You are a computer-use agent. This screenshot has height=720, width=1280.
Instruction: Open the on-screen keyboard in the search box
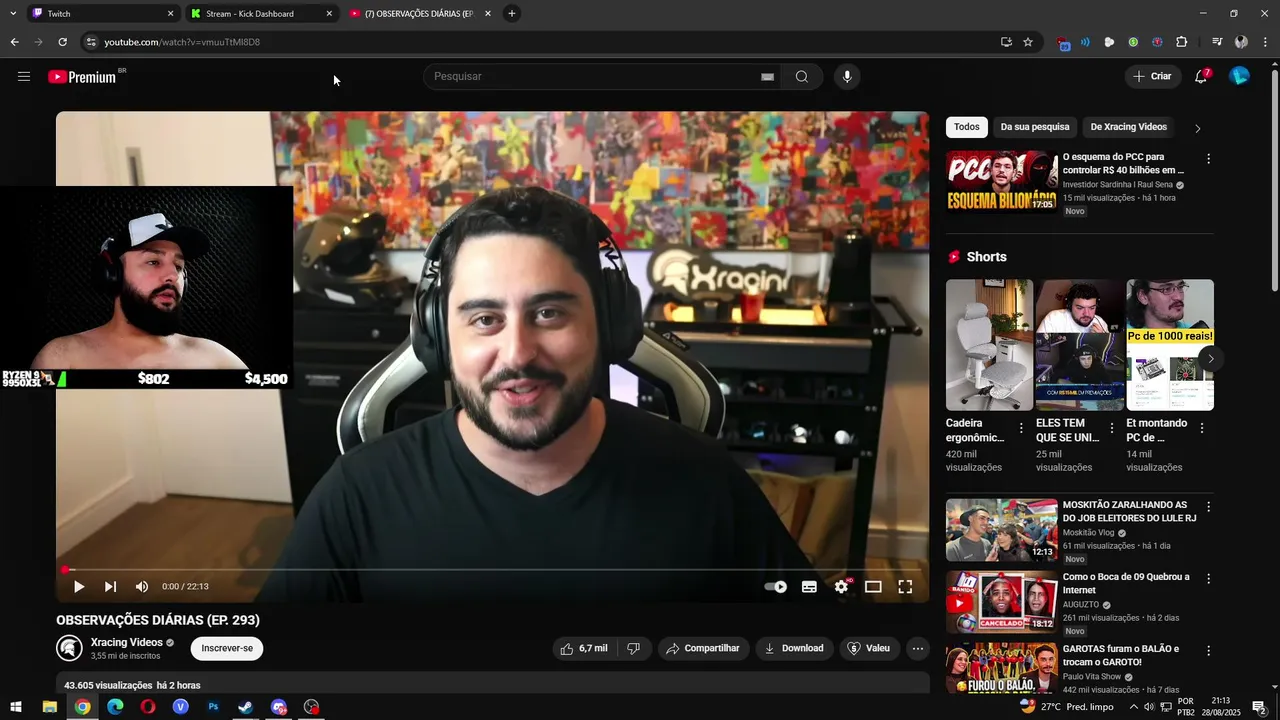[767, 77]
